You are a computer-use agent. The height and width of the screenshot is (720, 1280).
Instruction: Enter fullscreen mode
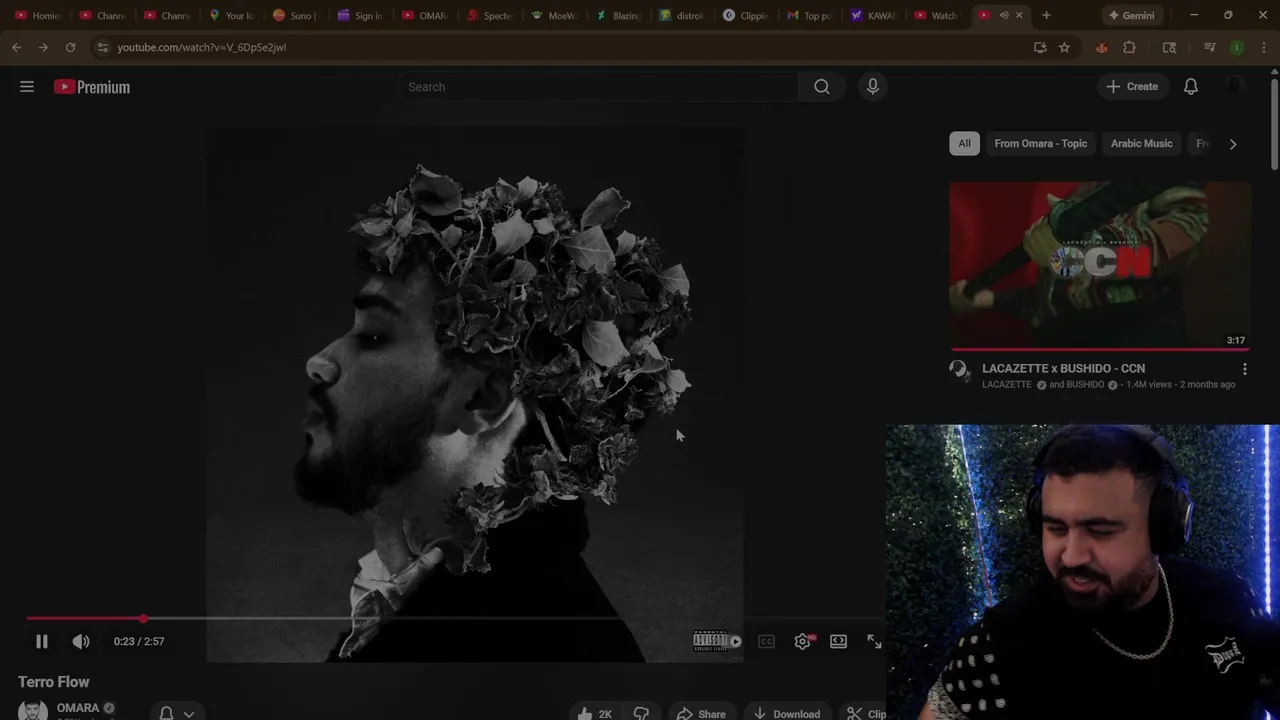[874, 641]
